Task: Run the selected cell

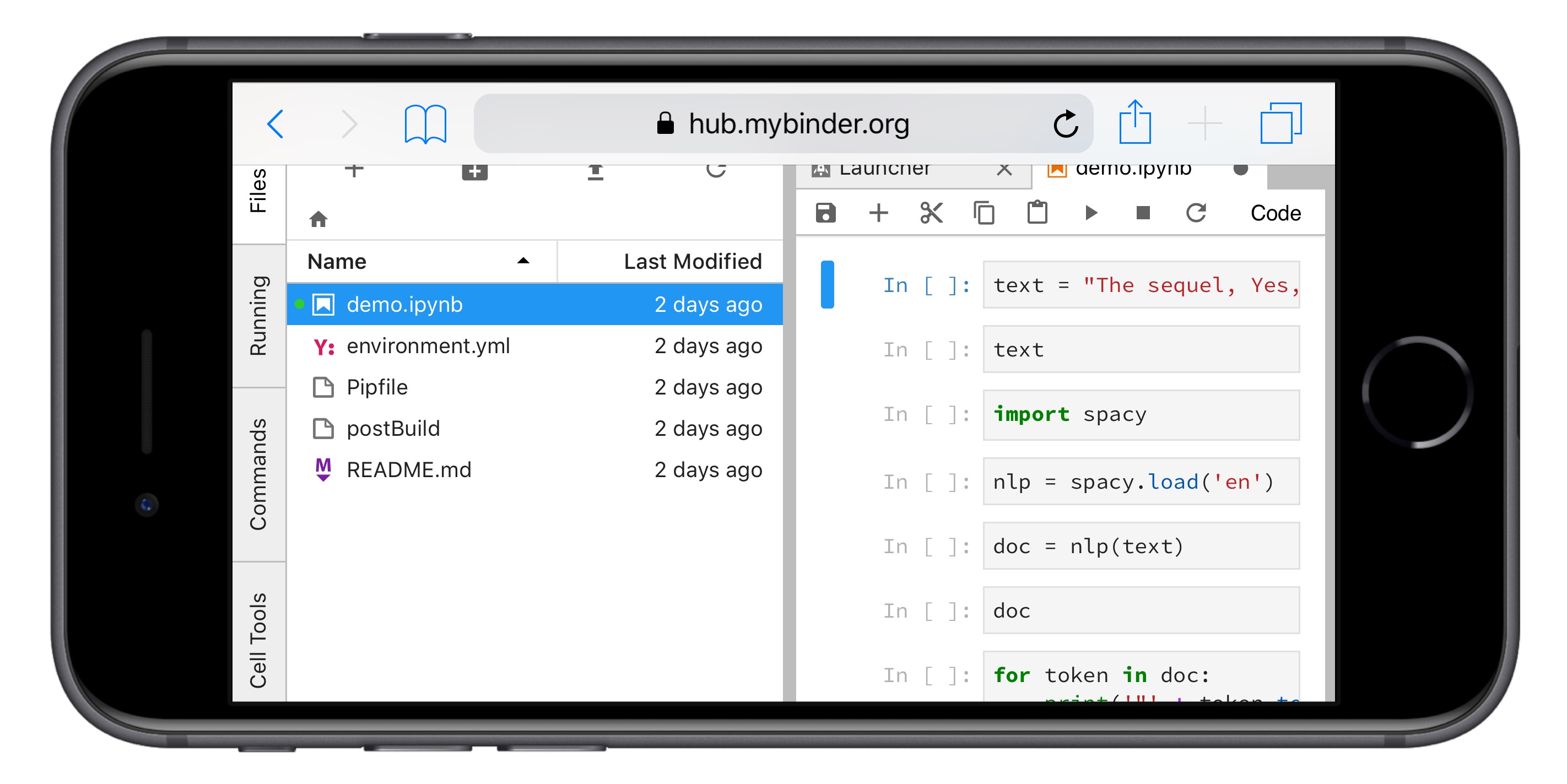Action: pos(1091,213)
